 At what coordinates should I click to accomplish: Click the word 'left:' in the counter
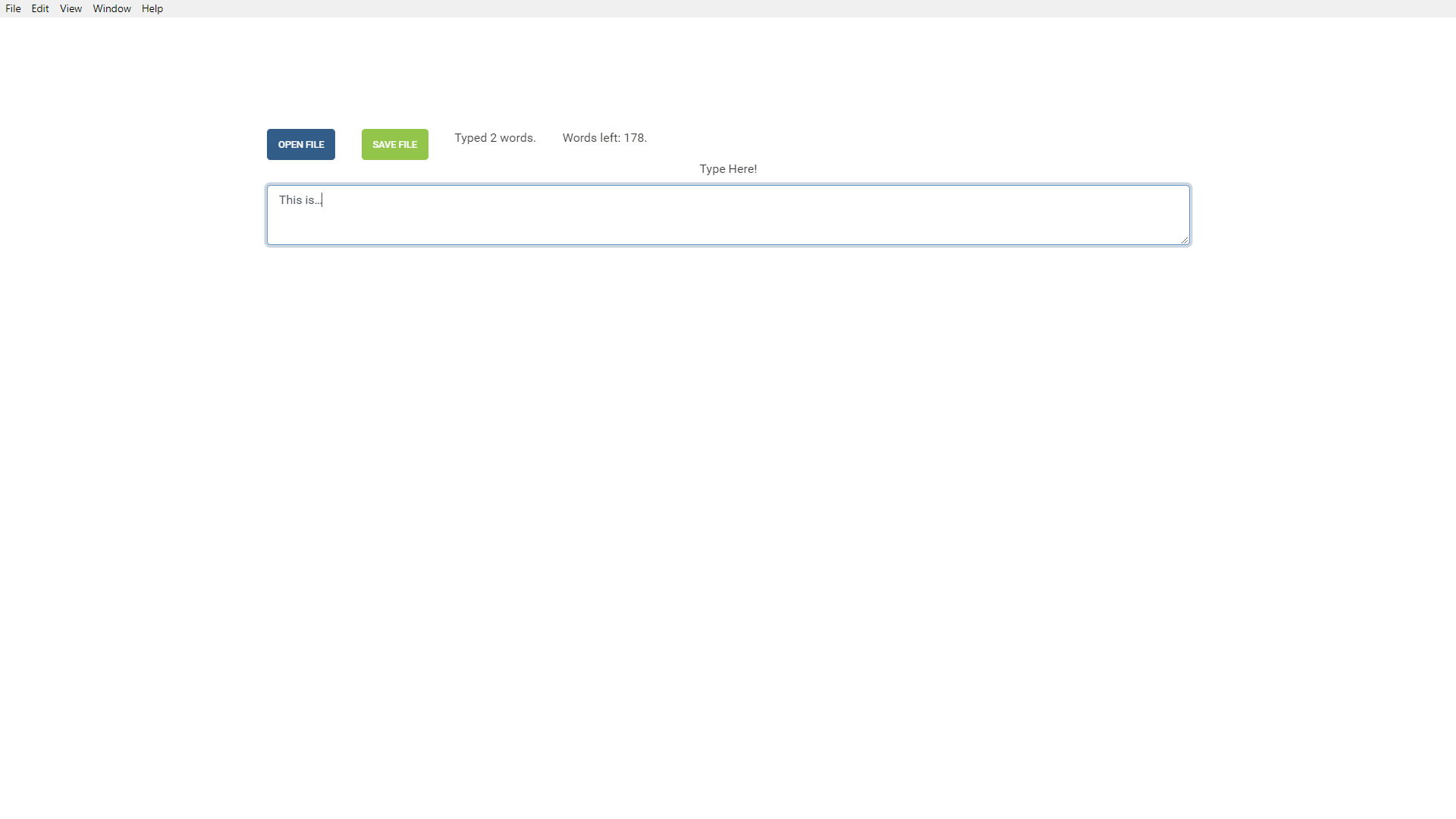(610, 138)
